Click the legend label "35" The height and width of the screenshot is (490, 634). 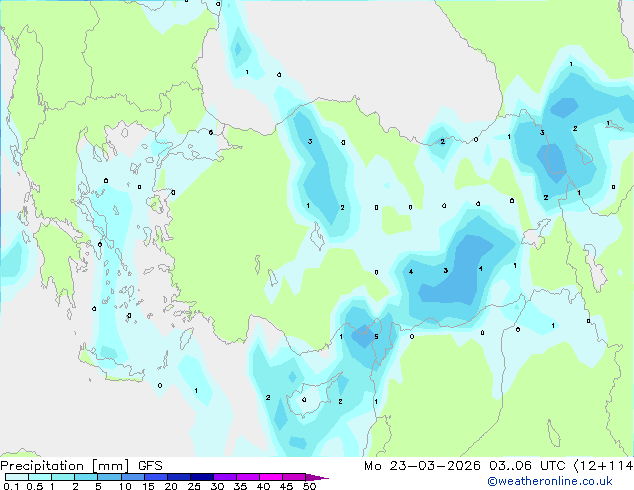pyautogui.click(x=240, y=486)
